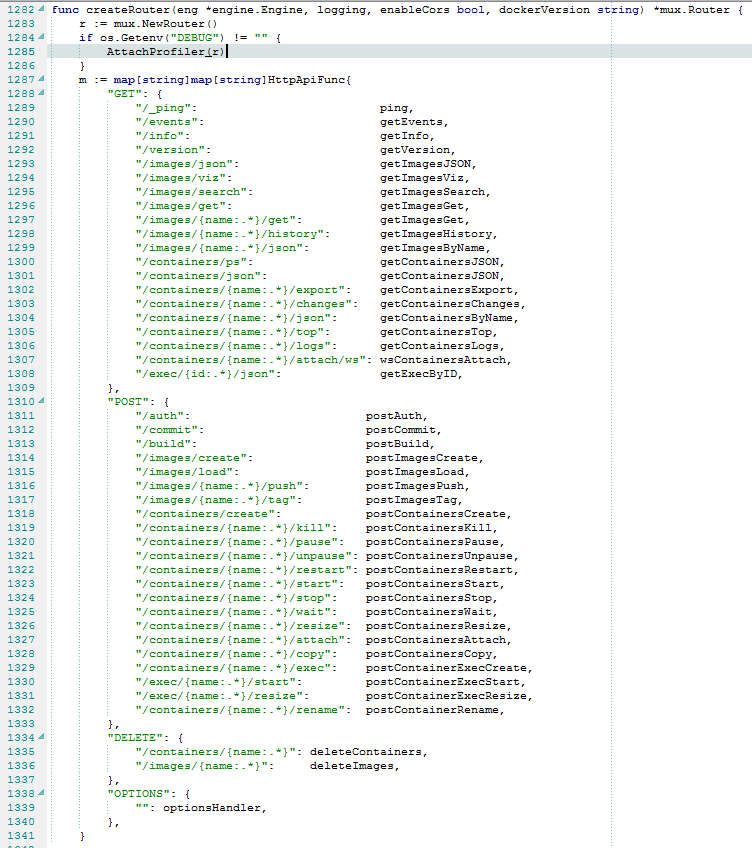Image resolution: width=752 pixels, height=848 pixels.
Task: Click the getEvents handler
Action: [x=411, y=122]
